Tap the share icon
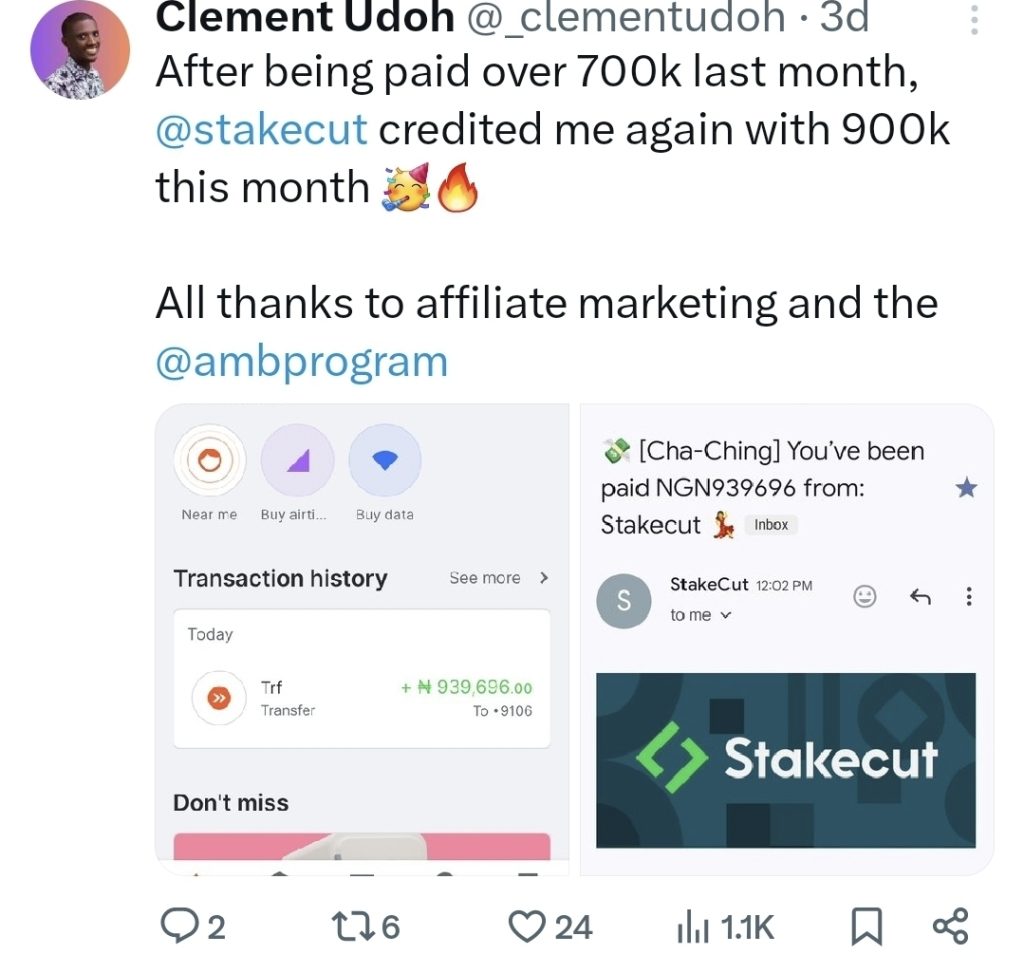 pyautogui.click(x=950, y=926)
